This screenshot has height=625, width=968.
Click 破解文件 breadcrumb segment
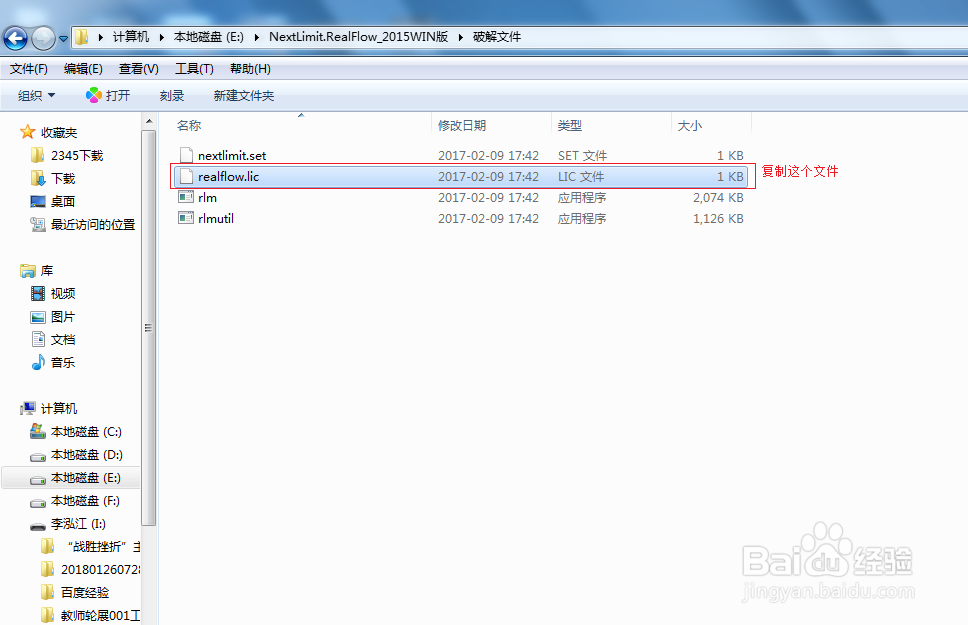497,37
